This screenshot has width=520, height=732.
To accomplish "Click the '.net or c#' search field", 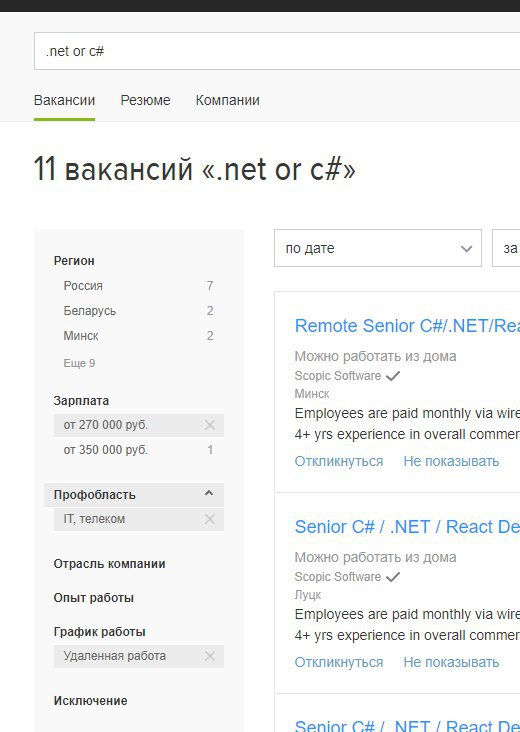I will click(x=277, y=51).
